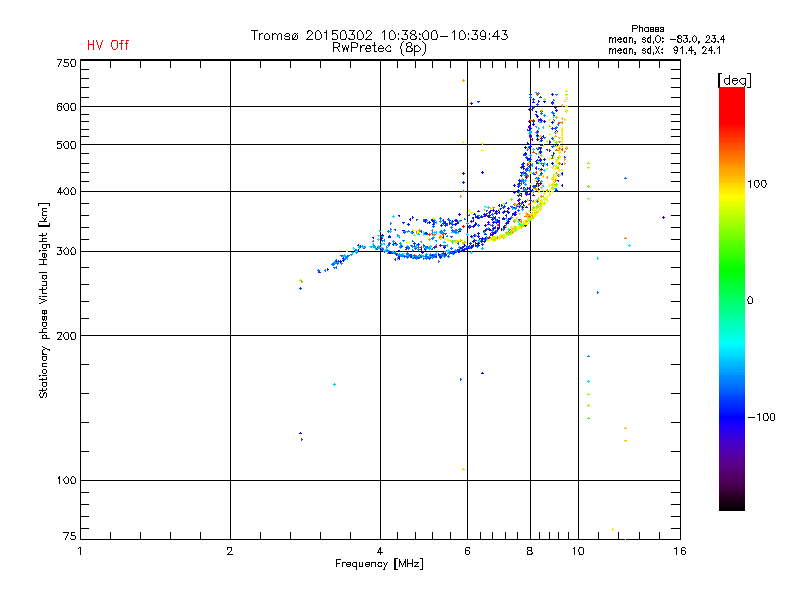Image resolution: width=800 pixels, height=600 pixels.
Task: Click y-axis tick label '100'
Action: (x=66, y=480)
